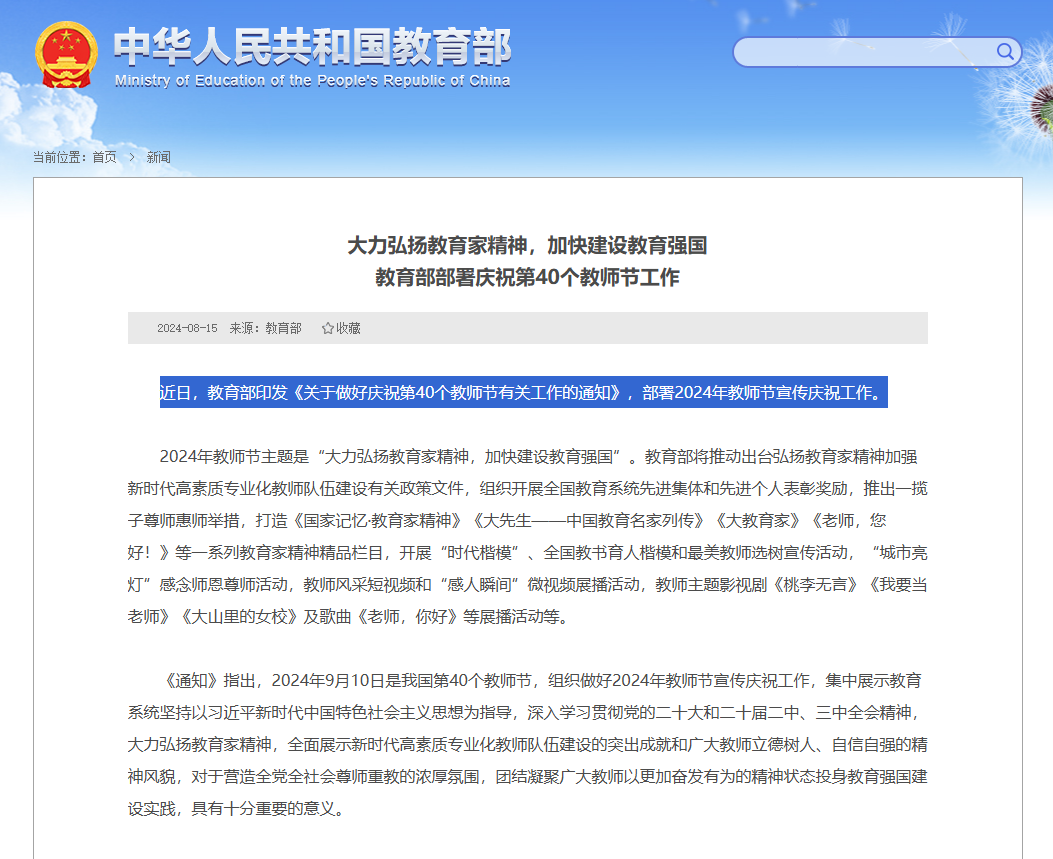Open the 新闻 breadcrumb link
The width and height of the screenshot is (1053, 859).
(x=158, y=157)
